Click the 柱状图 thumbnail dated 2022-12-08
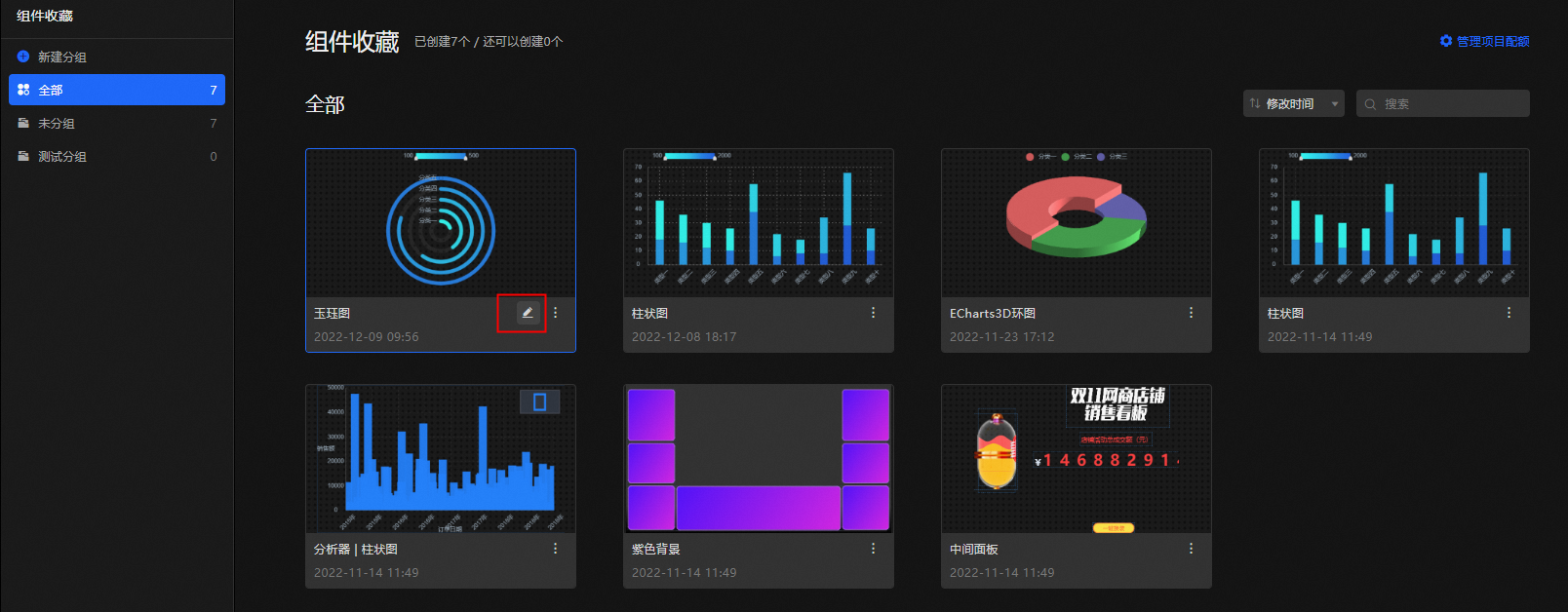This screenshot has height=612, width=1568. 759,223
